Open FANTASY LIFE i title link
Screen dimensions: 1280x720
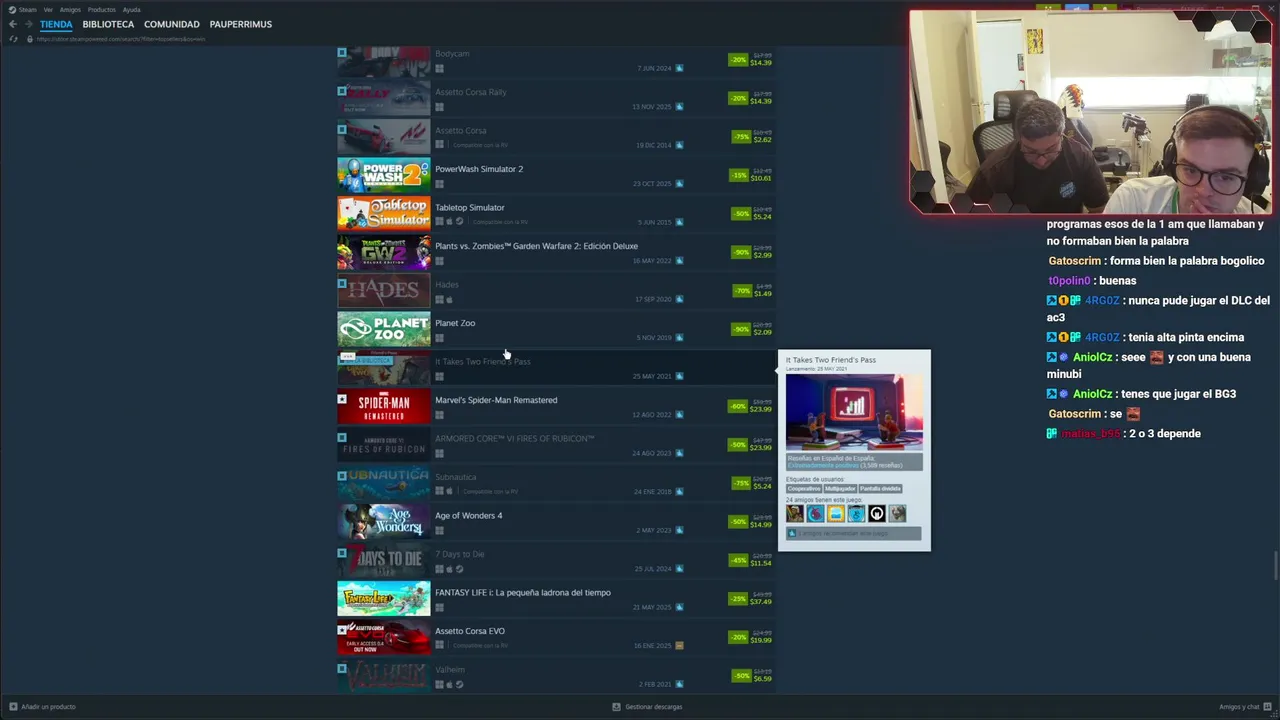tap(523, 592)
